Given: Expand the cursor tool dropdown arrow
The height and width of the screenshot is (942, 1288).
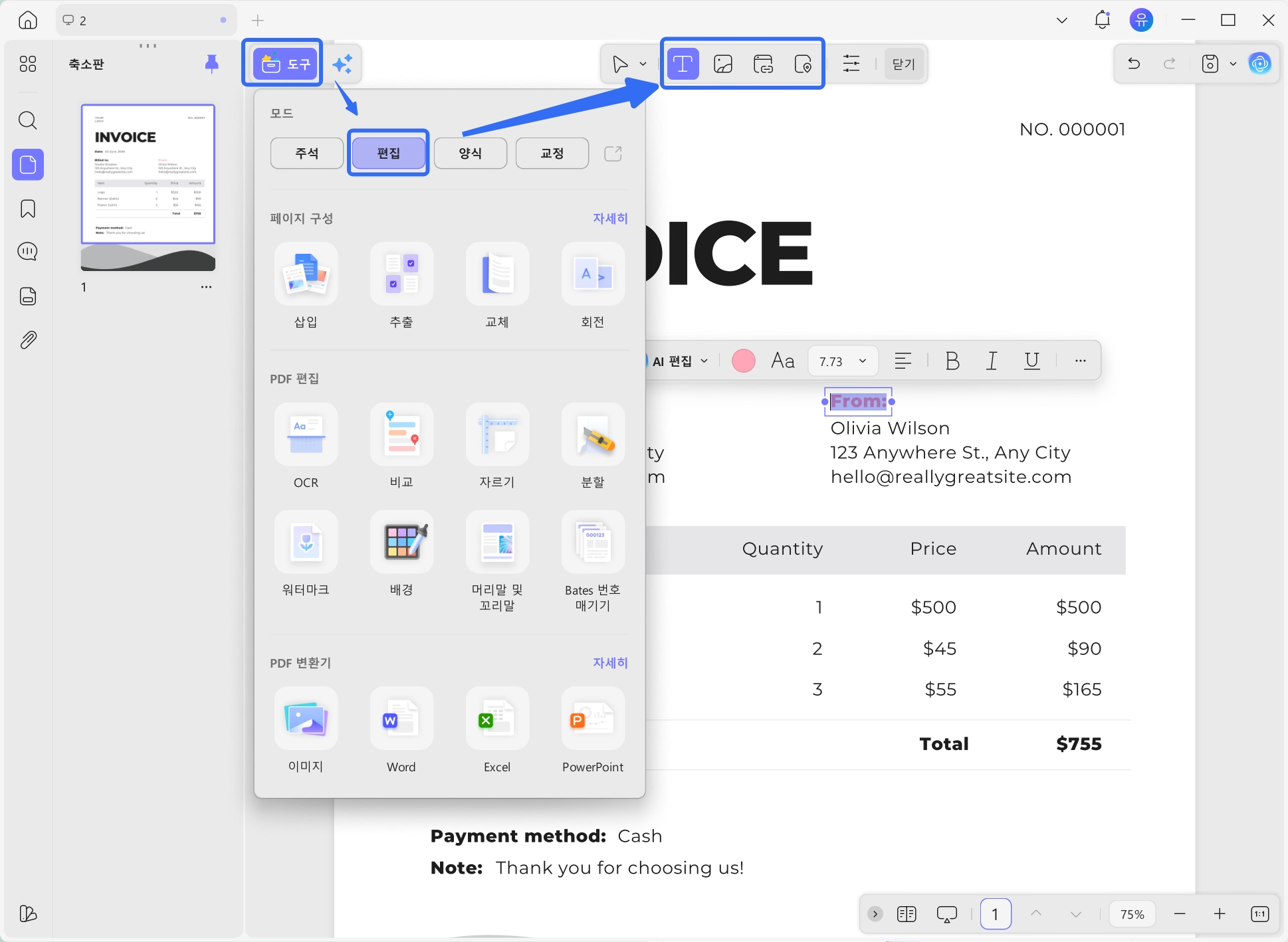Looking at the screenshot, I should coord(643,64).
